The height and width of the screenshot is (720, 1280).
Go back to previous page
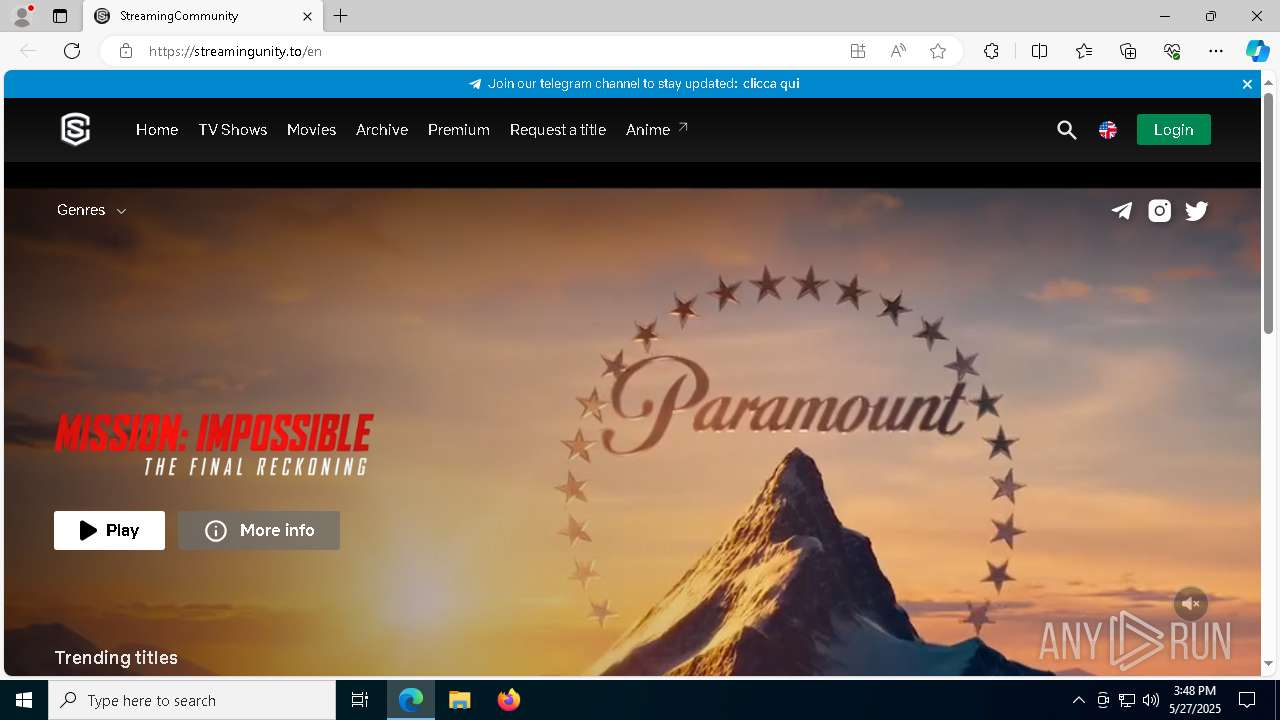point(28,51)
